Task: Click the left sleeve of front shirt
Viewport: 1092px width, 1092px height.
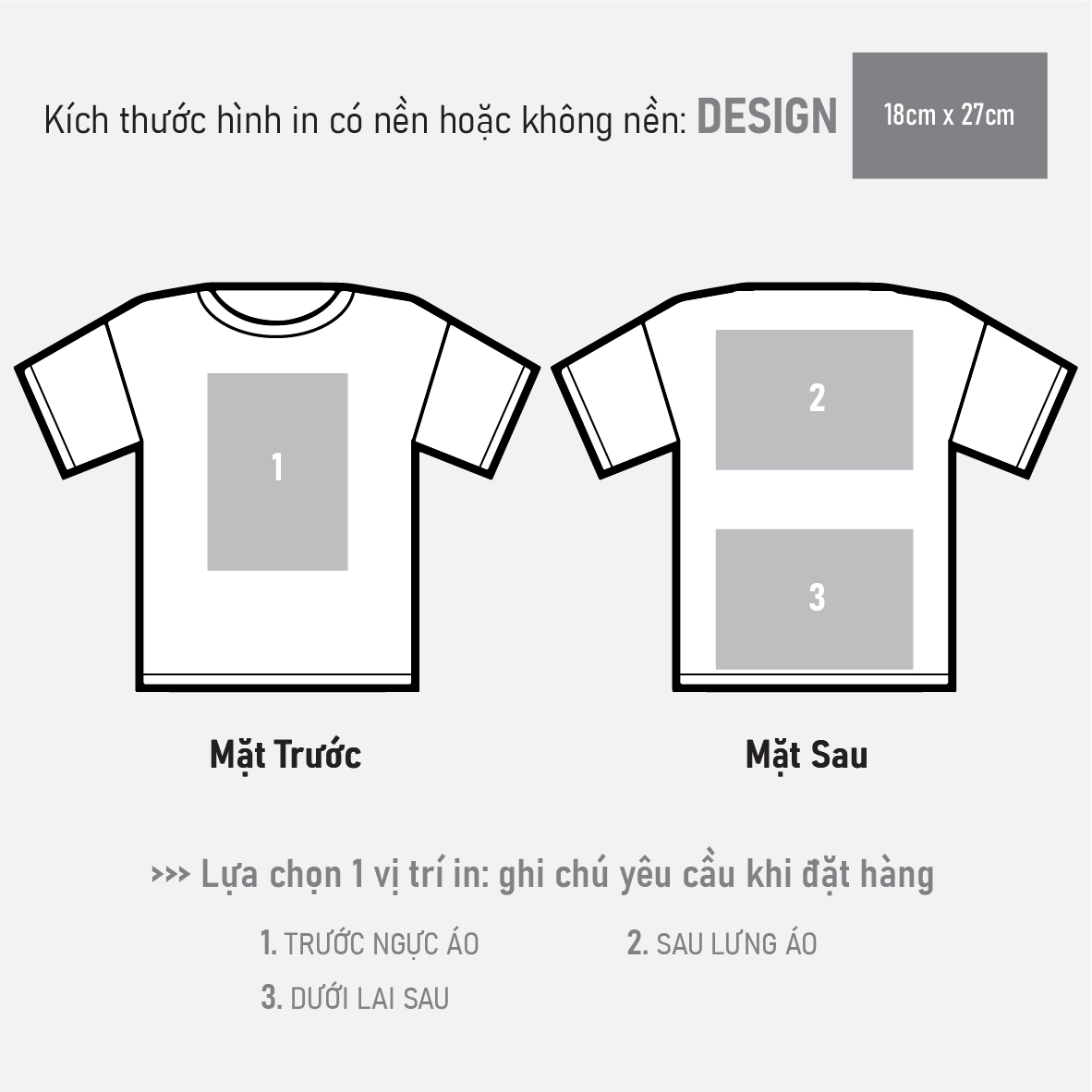Action: [x=78, y=400]
